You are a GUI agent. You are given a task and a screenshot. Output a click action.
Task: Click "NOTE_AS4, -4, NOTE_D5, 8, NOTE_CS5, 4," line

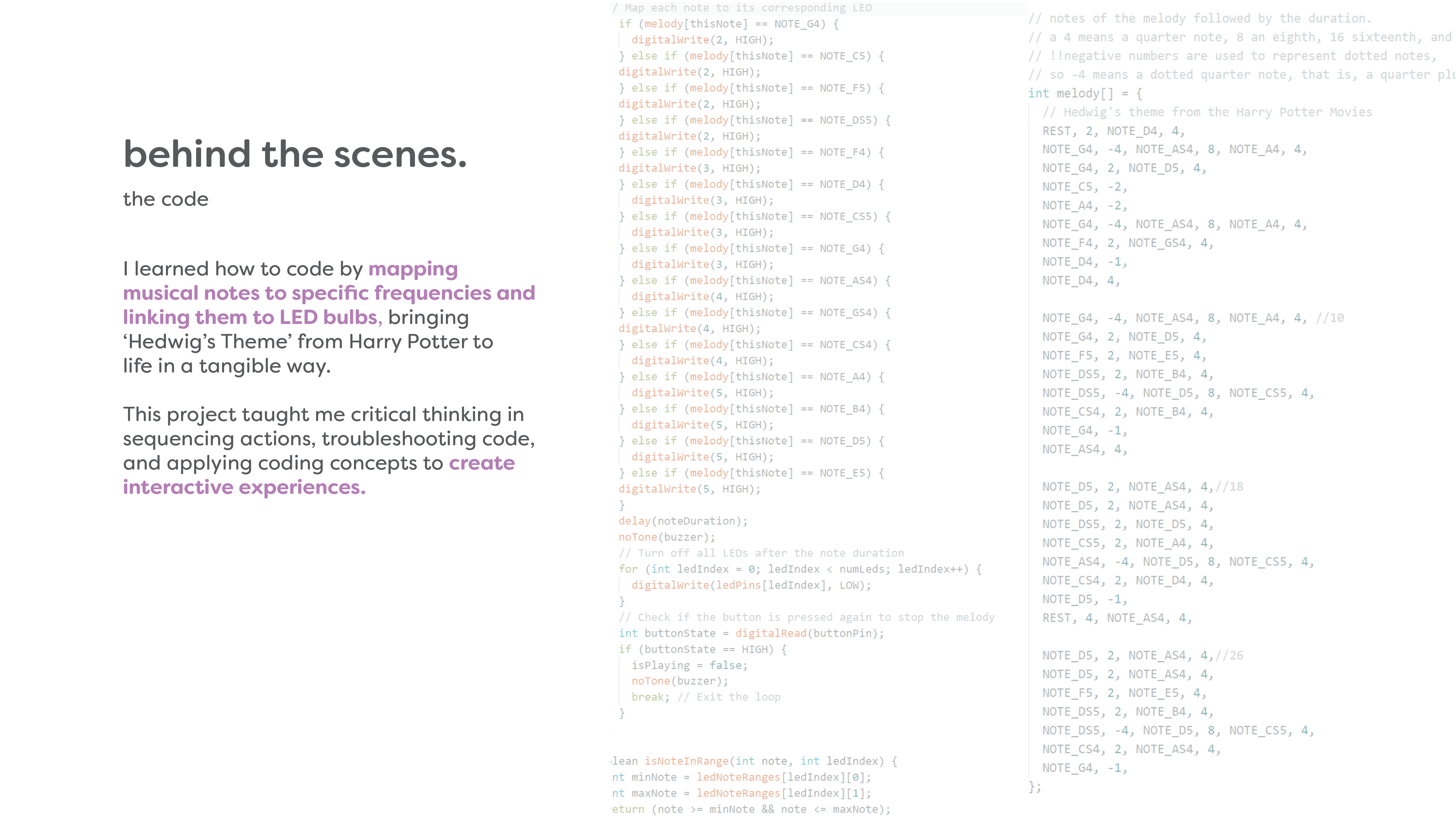pos(1178,561)
